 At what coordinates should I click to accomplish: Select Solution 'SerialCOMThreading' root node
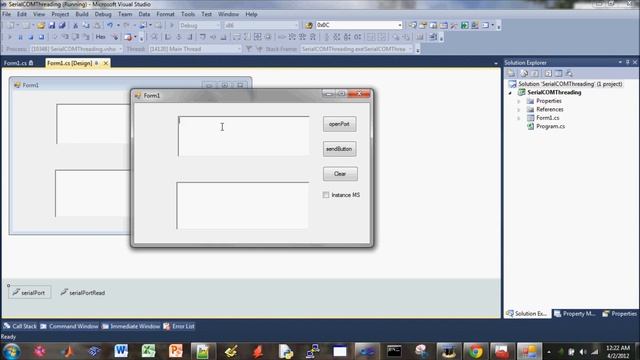click(x=570, y=84)
